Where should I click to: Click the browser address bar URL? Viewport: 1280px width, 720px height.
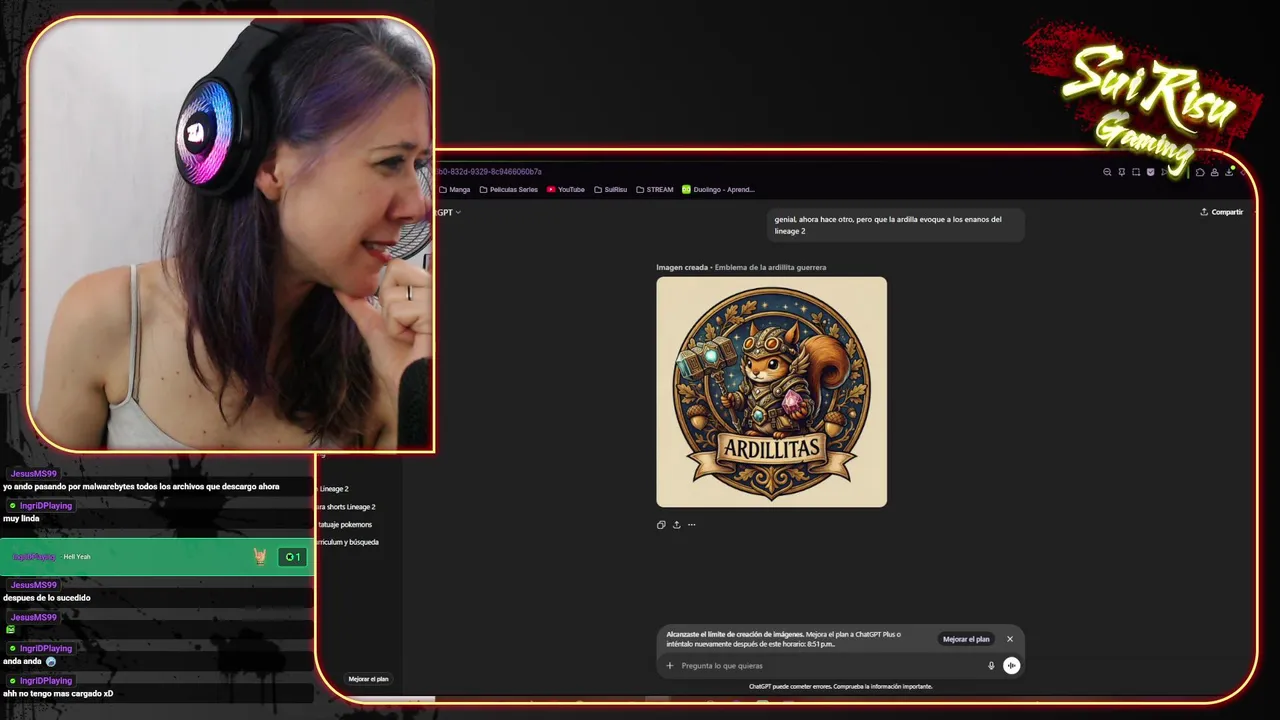(x=490, y=172)
